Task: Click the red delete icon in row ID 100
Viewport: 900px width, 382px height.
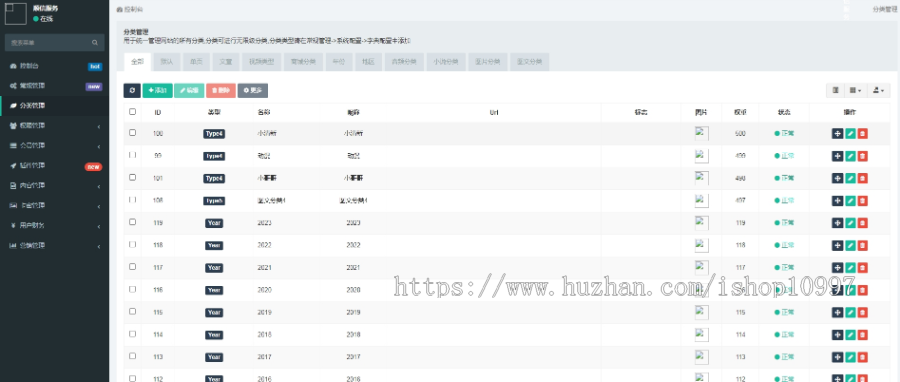Action: coord(862,133)
